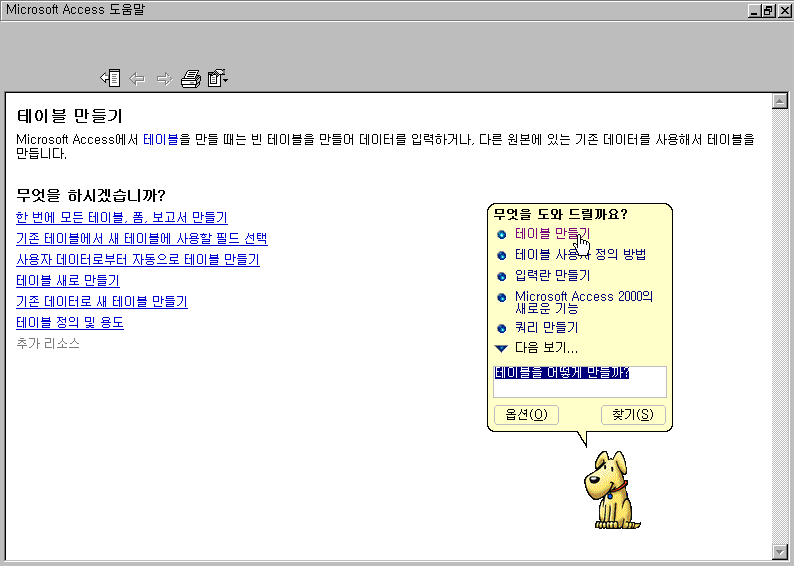This screenshot has width=794, height=566.
Task: Click the assistant question input field
Action: pyautogui.click(x=580, y=382)
